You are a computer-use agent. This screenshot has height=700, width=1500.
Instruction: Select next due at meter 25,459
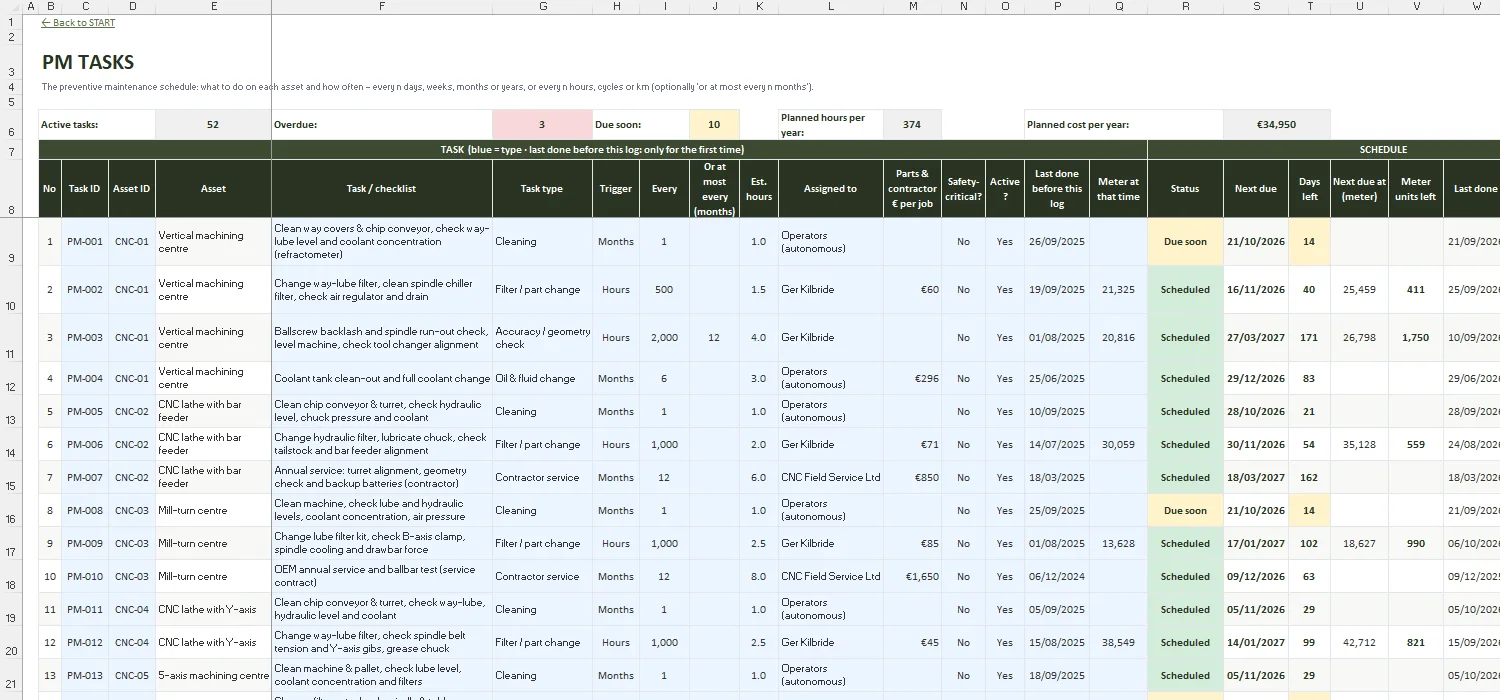tap(1359, 290)
